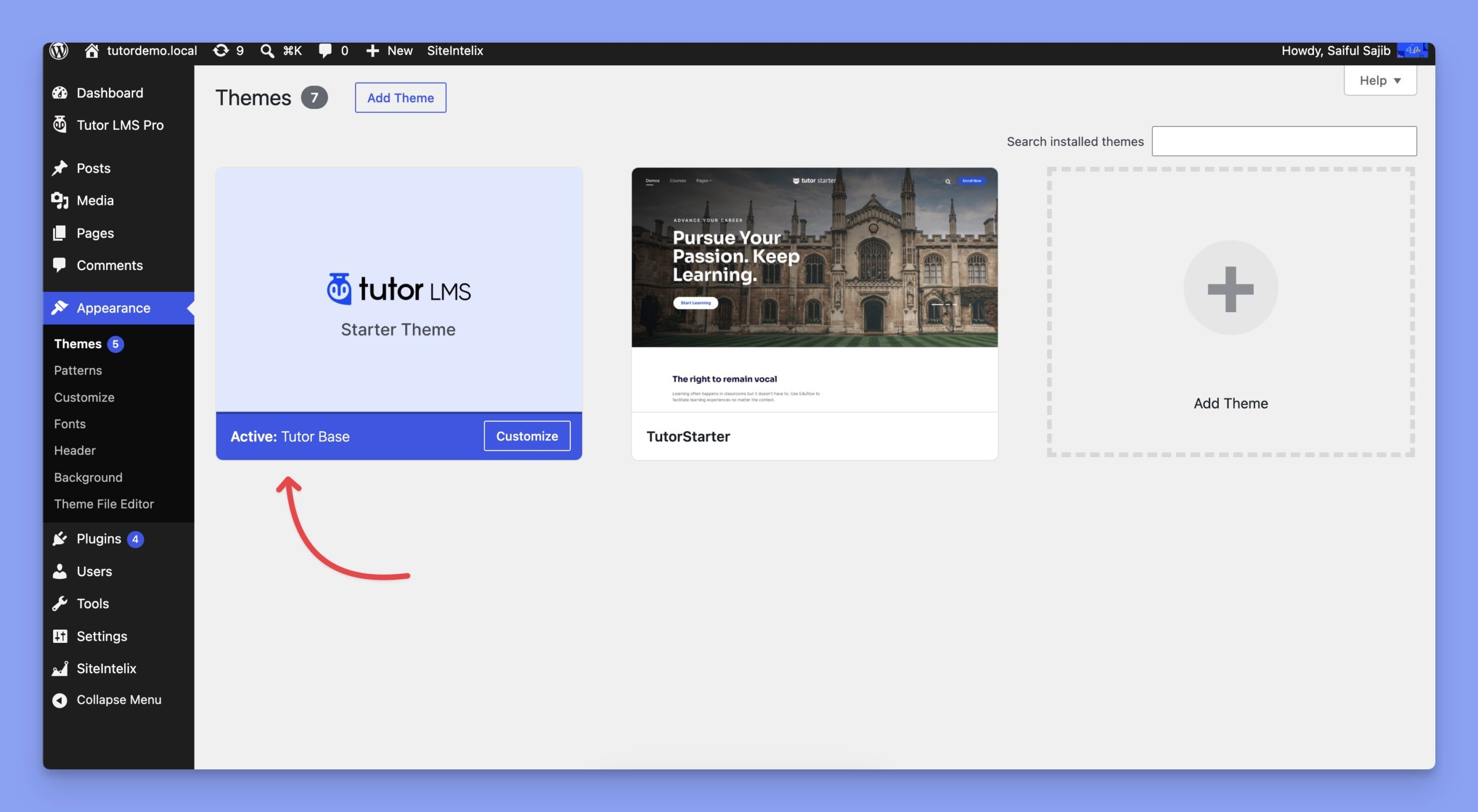Open Theme File Editor
Screen dimensions: 1478x812
click(104, 504)
